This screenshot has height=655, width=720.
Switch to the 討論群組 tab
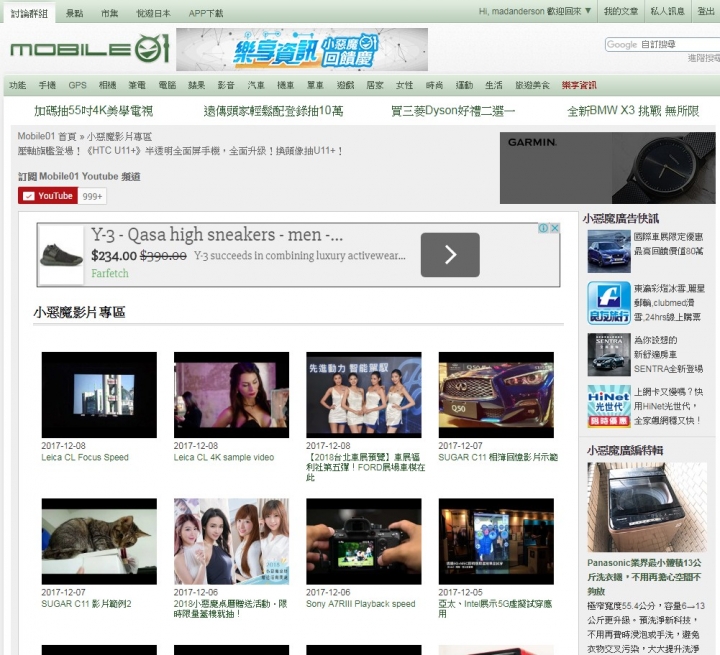pyautogui.click(x=29, y=13)
